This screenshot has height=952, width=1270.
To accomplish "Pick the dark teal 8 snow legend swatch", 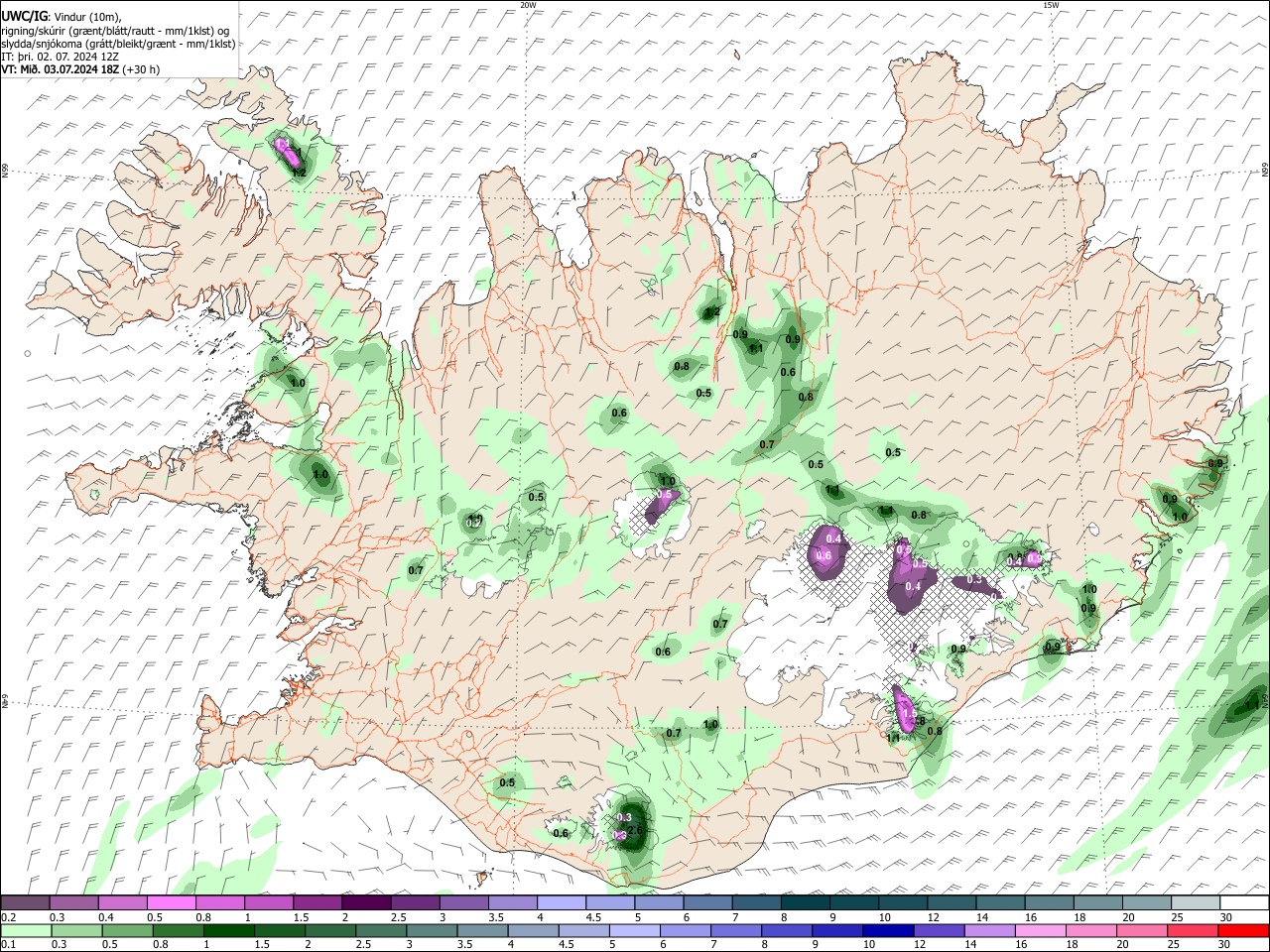I will [x=805, y=903].
